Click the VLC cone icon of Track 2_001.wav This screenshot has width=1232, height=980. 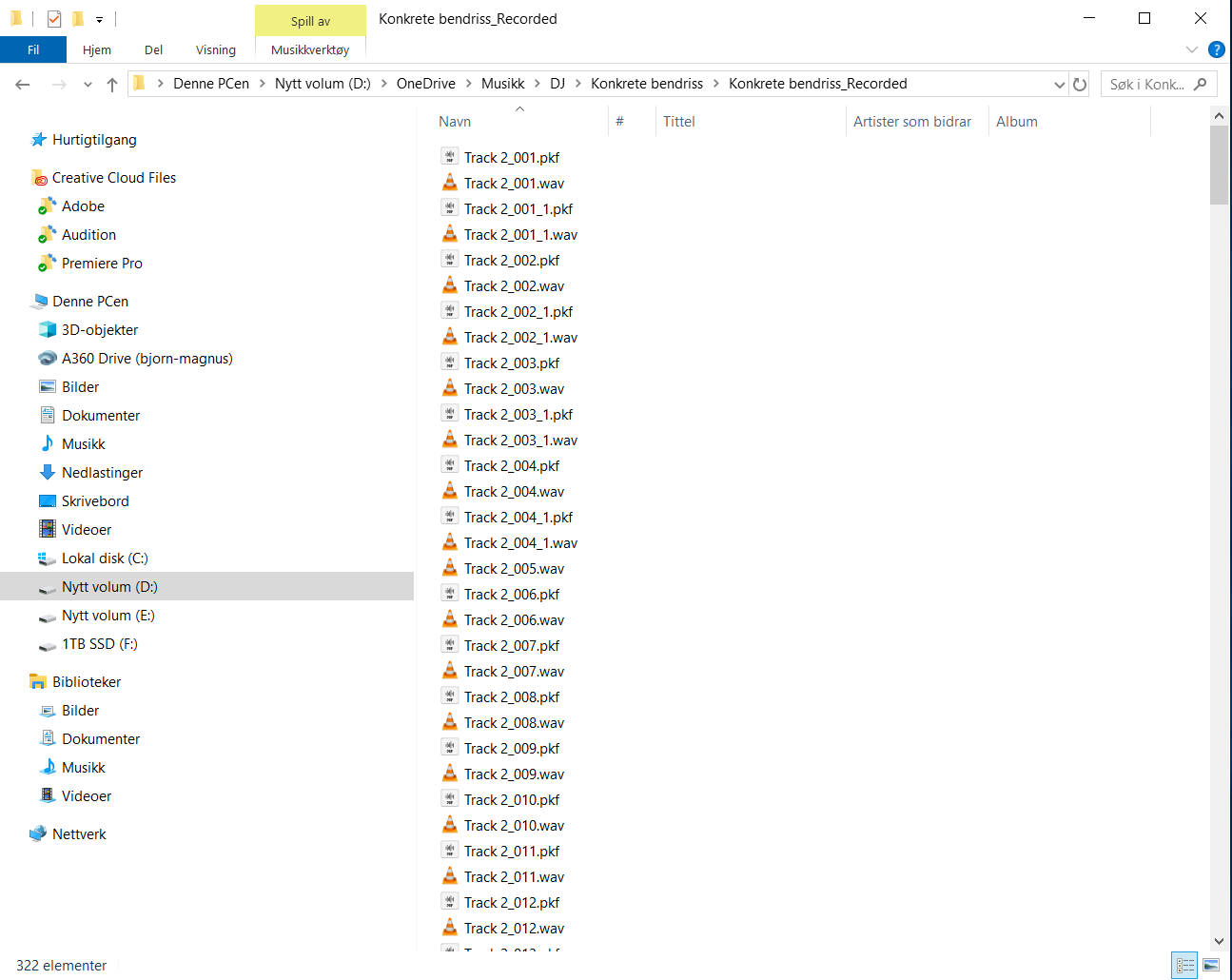click(x=450, y=183)
